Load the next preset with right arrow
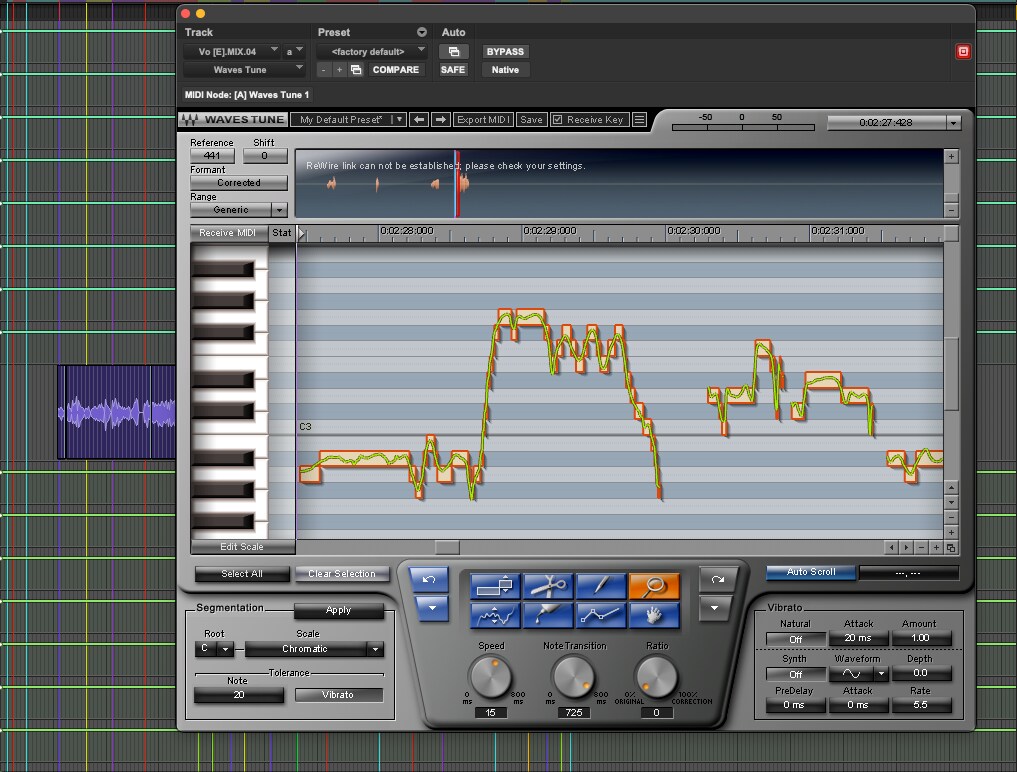This screenshot has width=1017, height=772. click(440, 119)
